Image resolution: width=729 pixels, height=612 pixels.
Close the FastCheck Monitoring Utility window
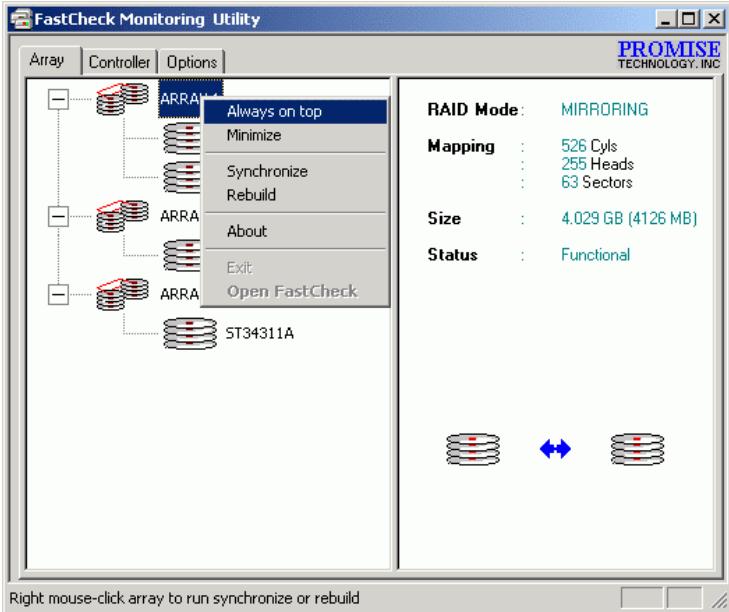pos(713,20)
